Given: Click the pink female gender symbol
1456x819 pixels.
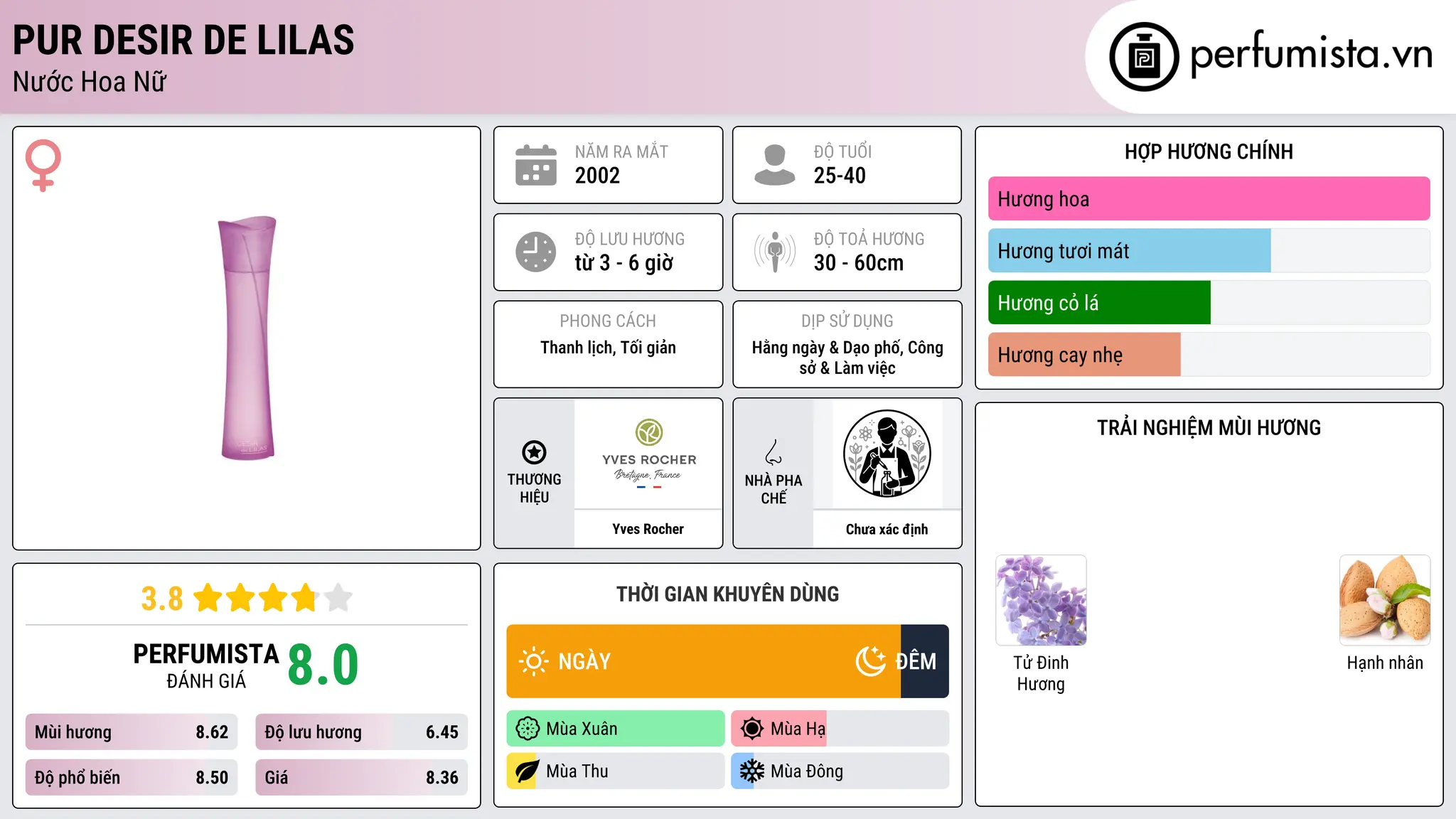Looking at the screenshot, I should point(43,166).
